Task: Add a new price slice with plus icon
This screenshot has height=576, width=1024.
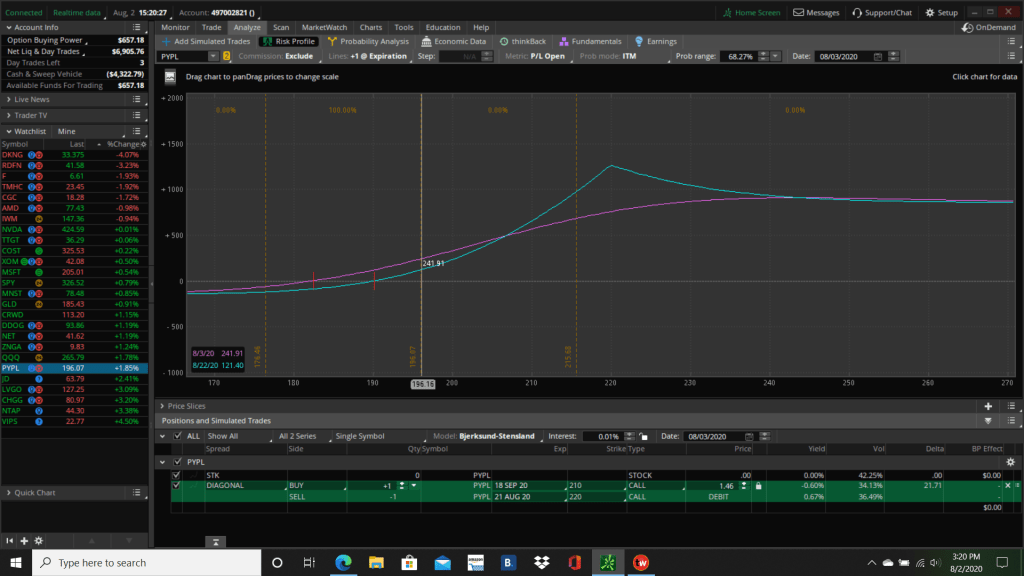Action: [x=988, y=406]
